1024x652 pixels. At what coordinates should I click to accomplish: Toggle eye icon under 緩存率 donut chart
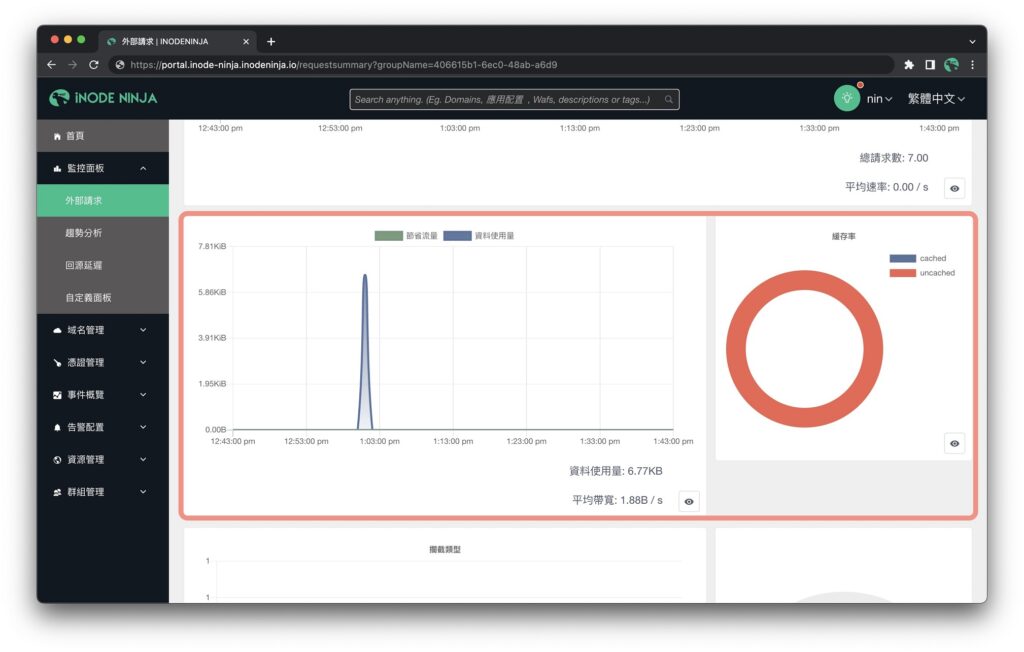[x=954, y=443]
